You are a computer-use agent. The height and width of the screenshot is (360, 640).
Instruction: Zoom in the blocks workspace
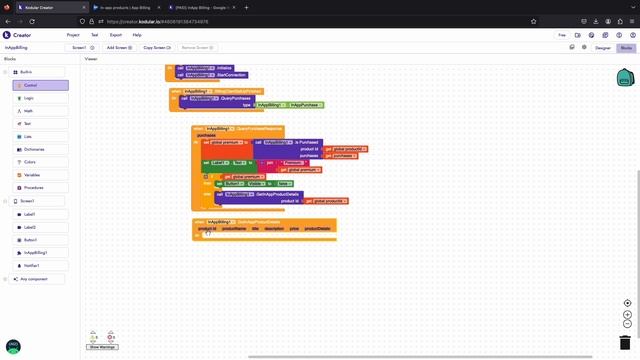pos(627,315)
